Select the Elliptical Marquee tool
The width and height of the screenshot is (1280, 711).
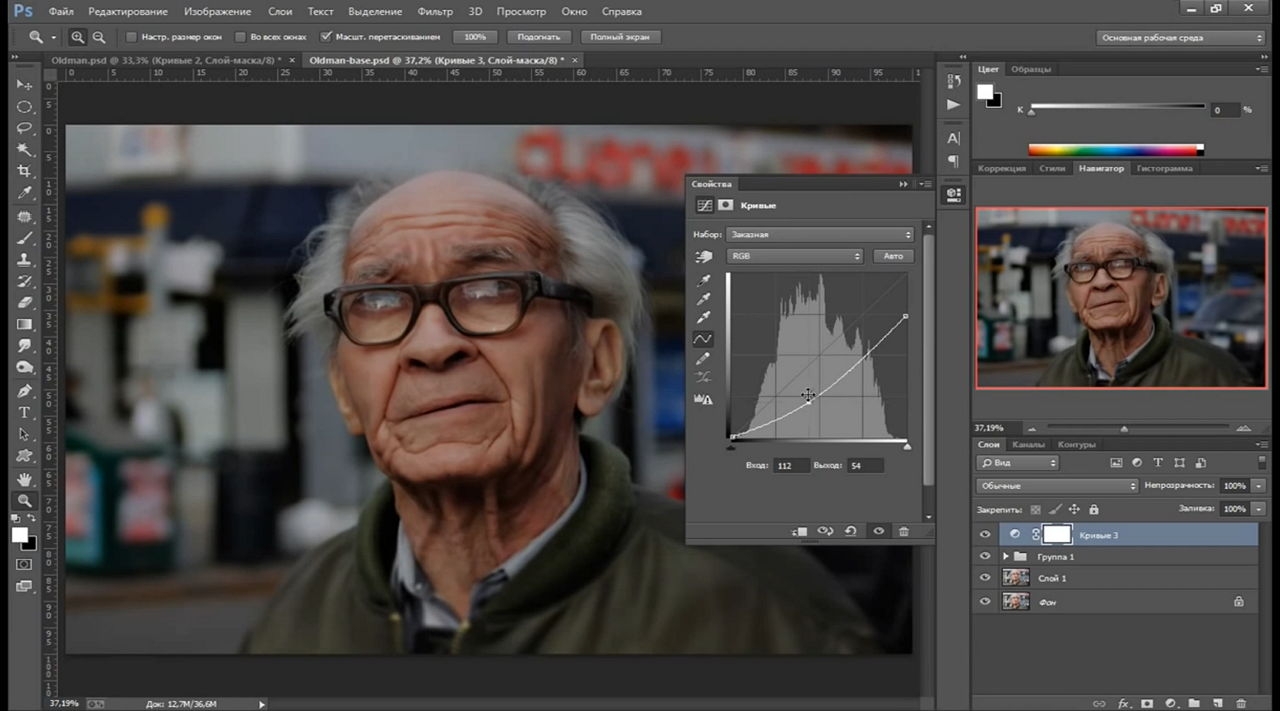coord(25,107)
